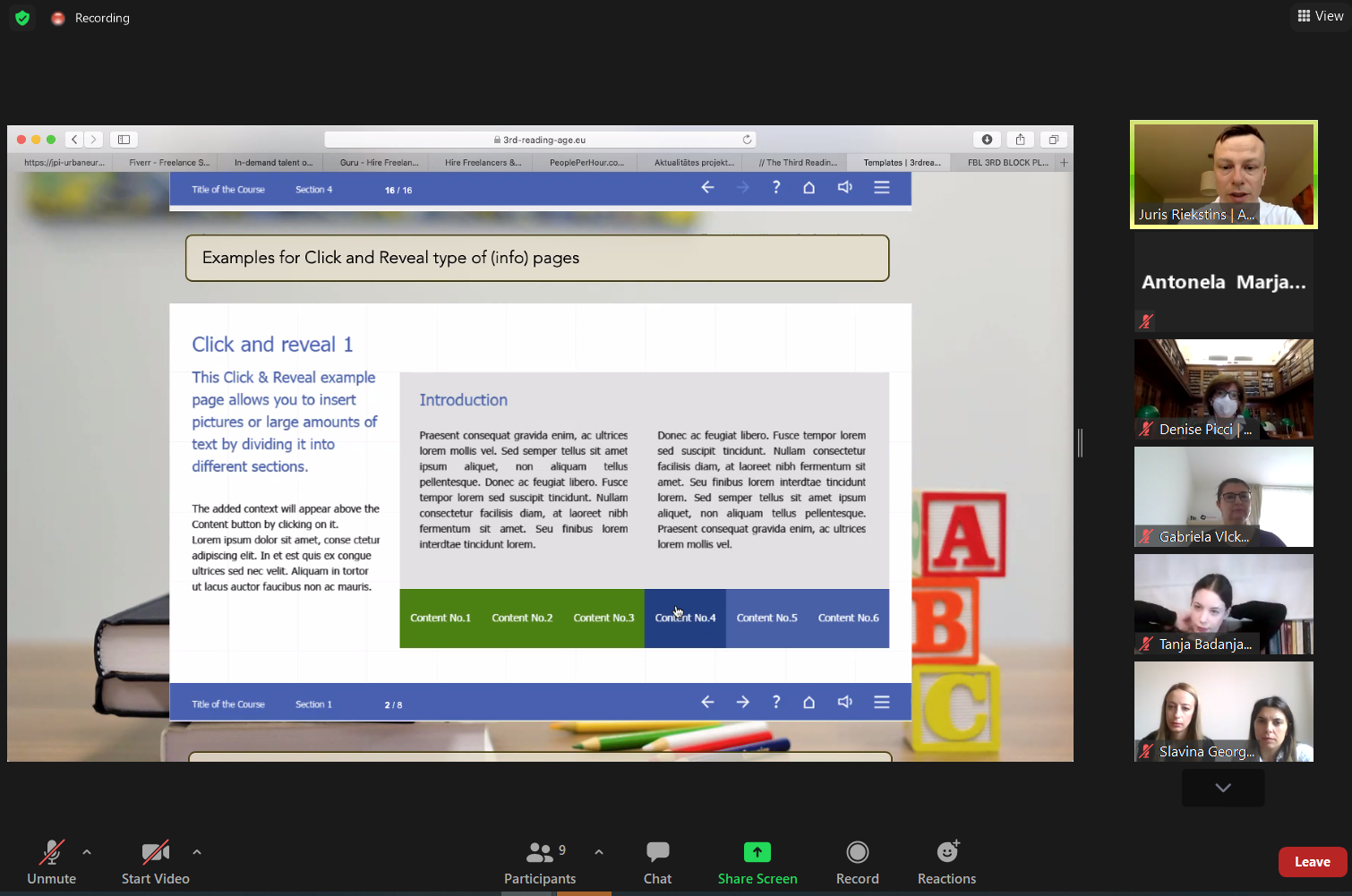Open the Reactions menu

pos(946,862)
